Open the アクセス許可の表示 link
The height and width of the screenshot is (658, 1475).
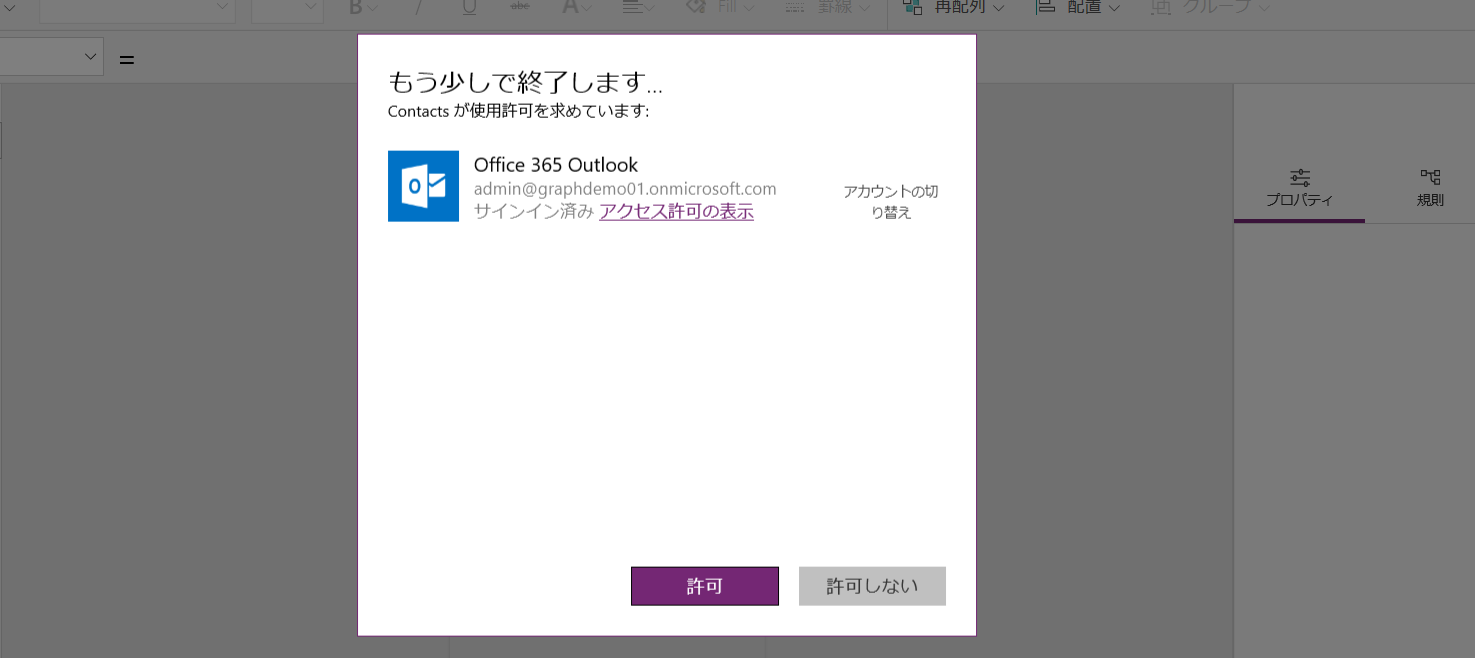point(676,211)
